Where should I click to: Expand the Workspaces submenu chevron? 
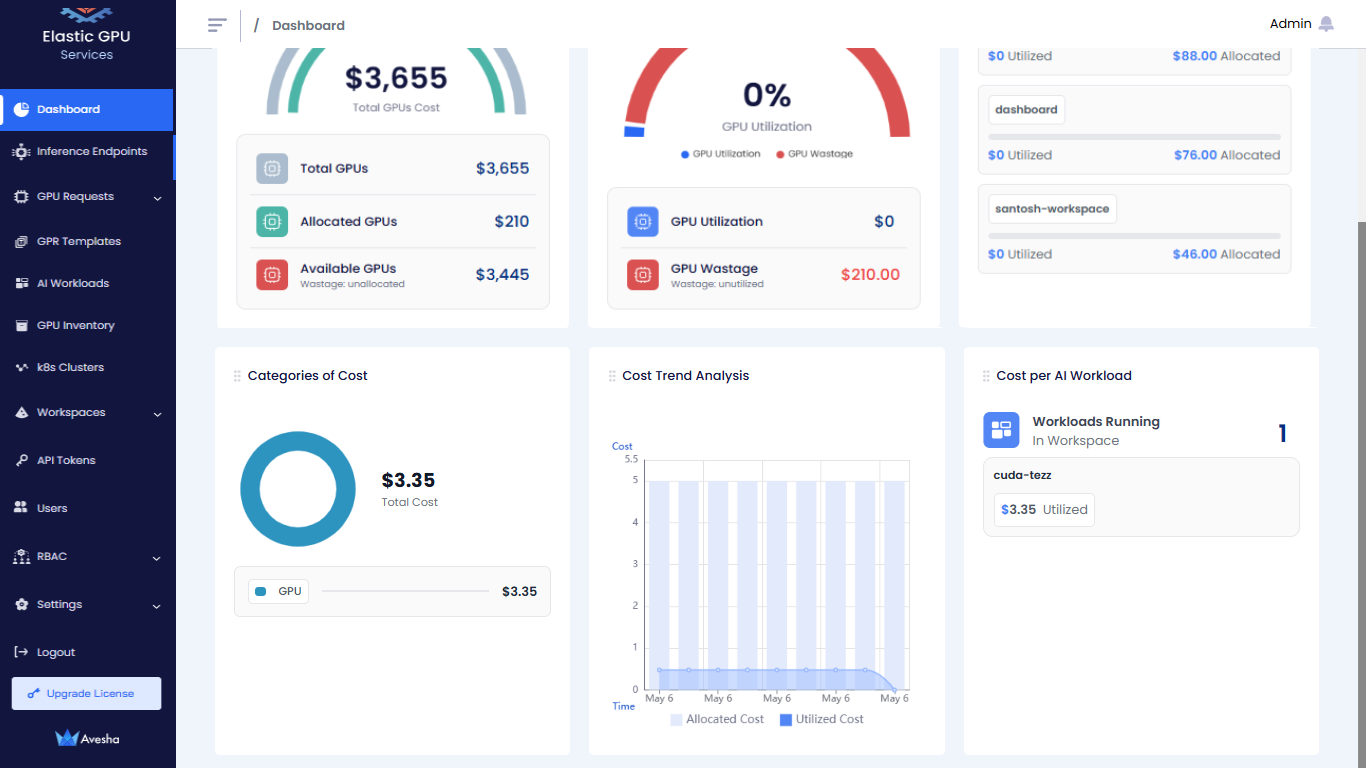tap(157, 414)
